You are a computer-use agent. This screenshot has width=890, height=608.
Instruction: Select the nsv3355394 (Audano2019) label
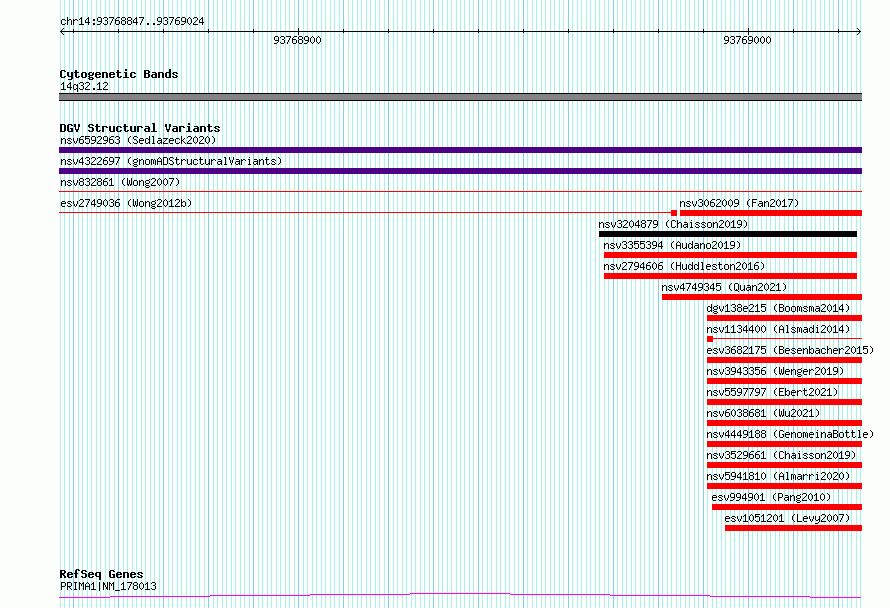click(672, 245)
